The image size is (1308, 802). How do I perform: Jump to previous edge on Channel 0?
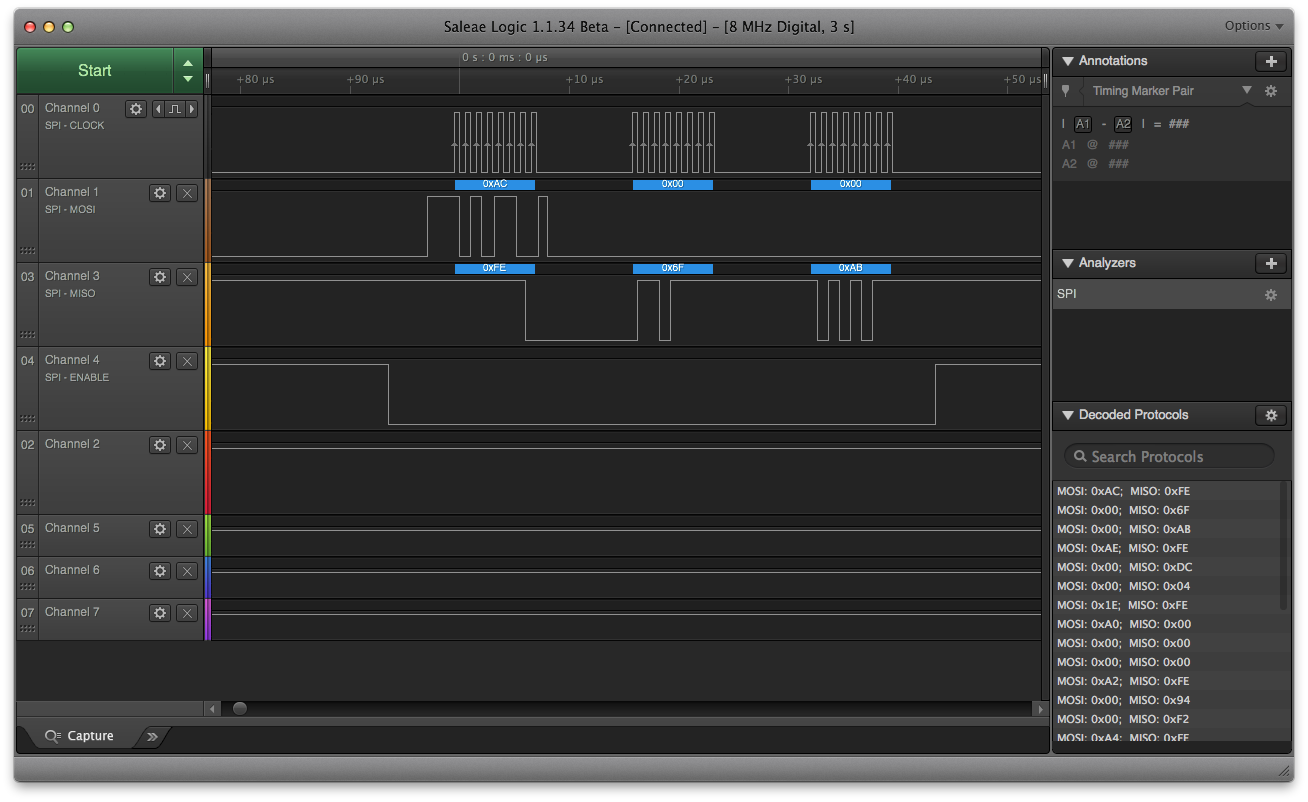point(158,109)
